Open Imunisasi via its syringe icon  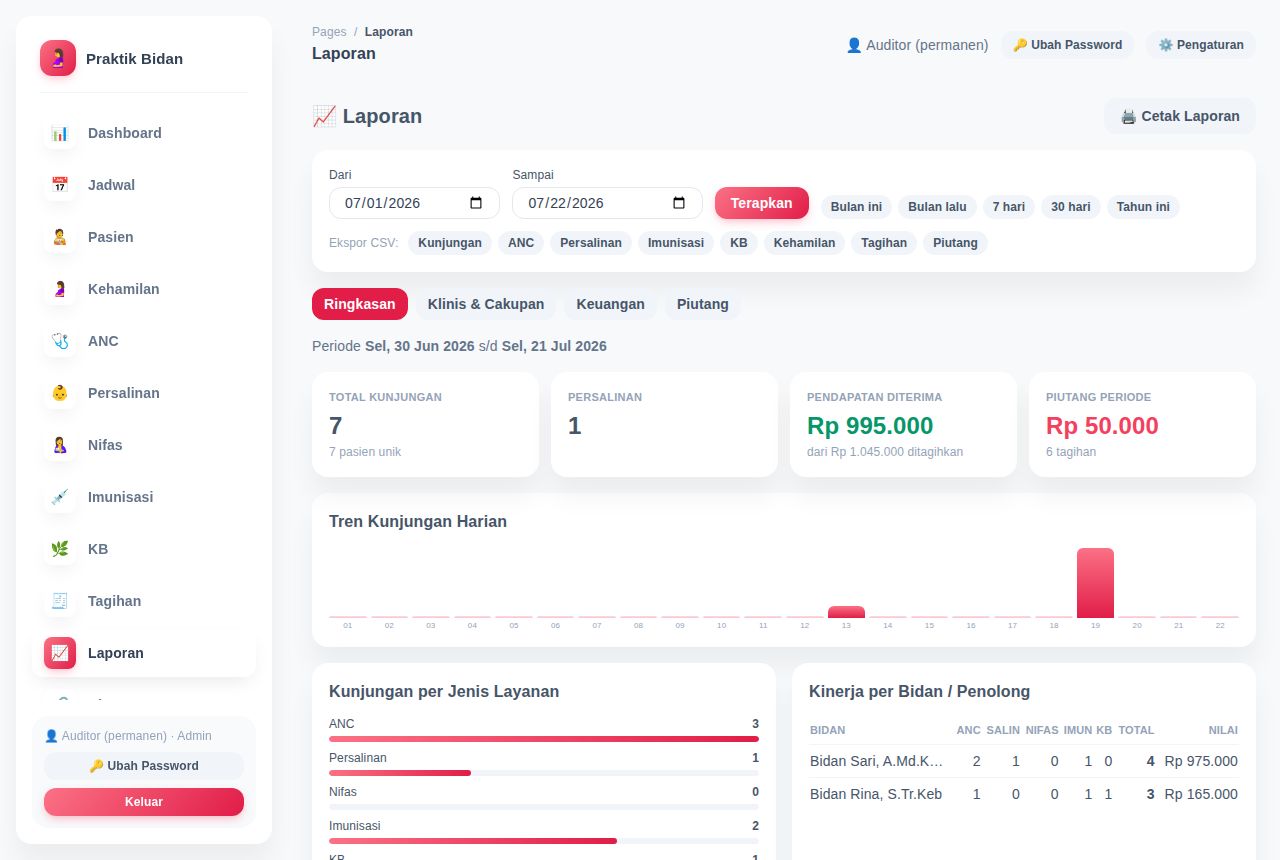pyautogui.click(x=60, y=497)
